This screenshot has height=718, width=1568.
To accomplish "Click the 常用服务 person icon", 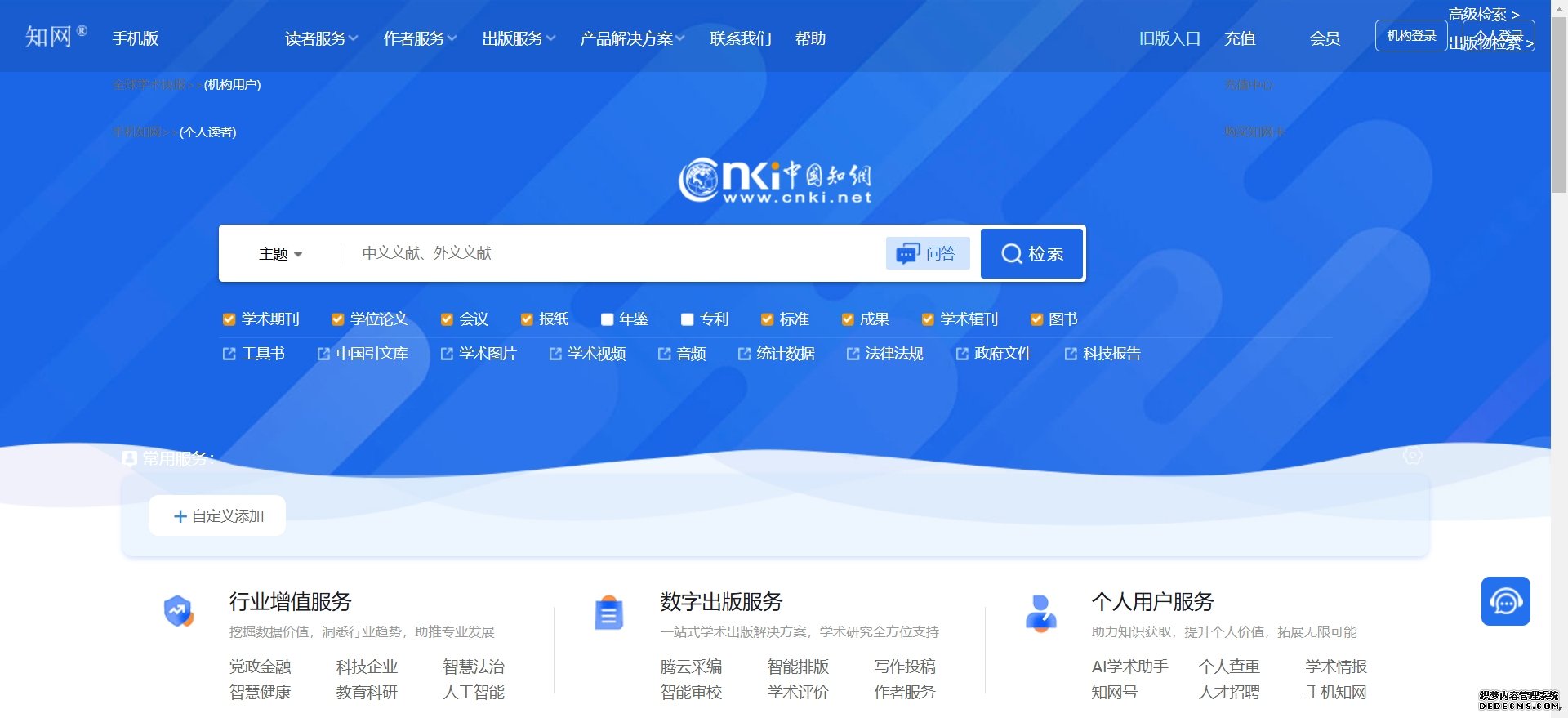I will tap(130, 459).
